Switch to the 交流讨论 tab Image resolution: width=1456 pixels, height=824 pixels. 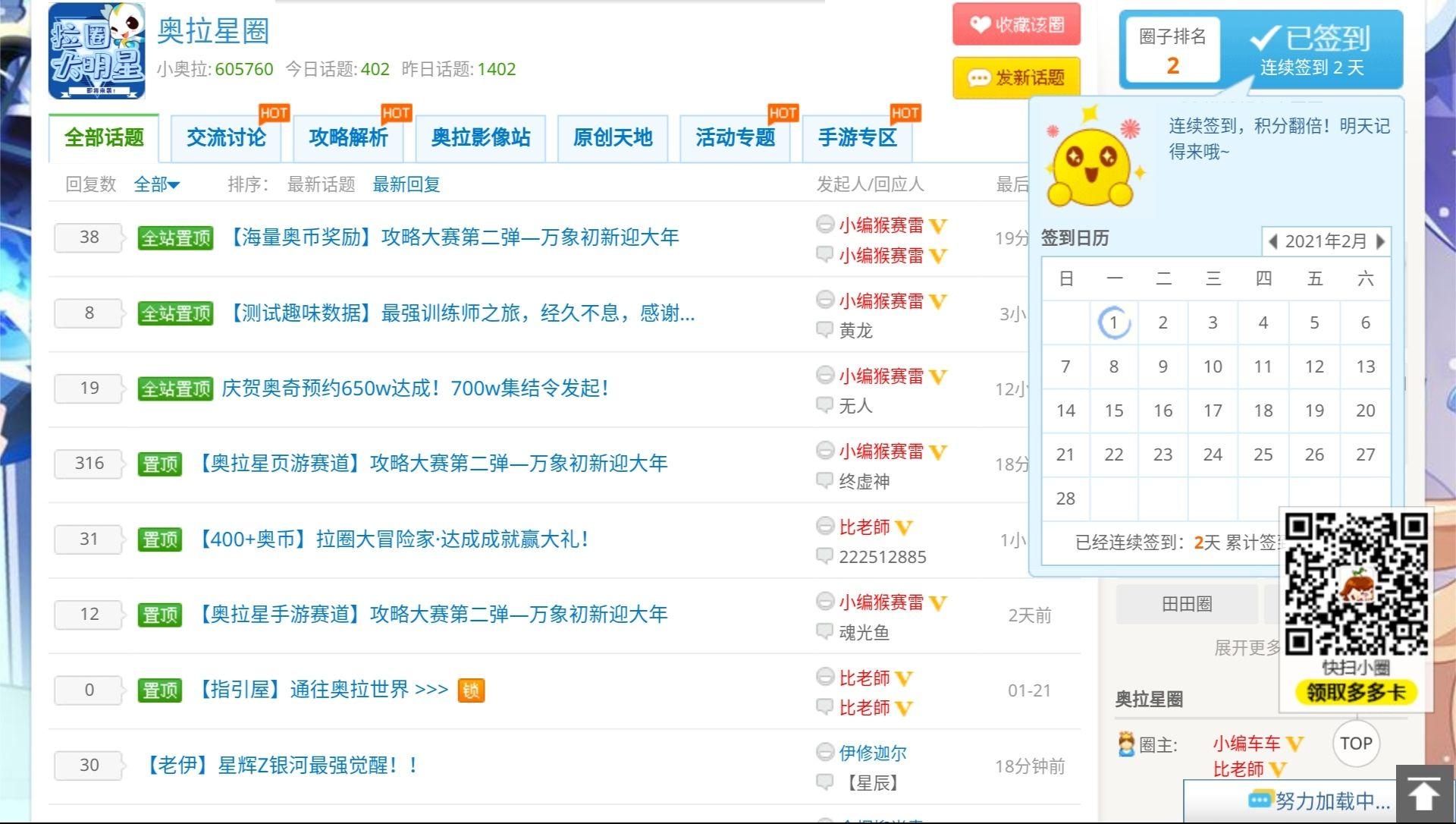click(226, 138)
